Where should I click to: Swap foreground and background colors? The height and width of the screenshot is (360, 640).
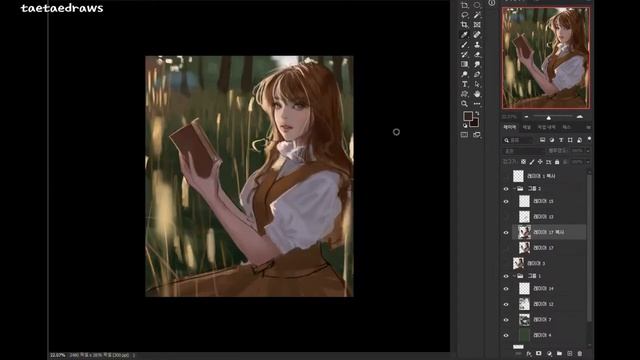(477, 113)
